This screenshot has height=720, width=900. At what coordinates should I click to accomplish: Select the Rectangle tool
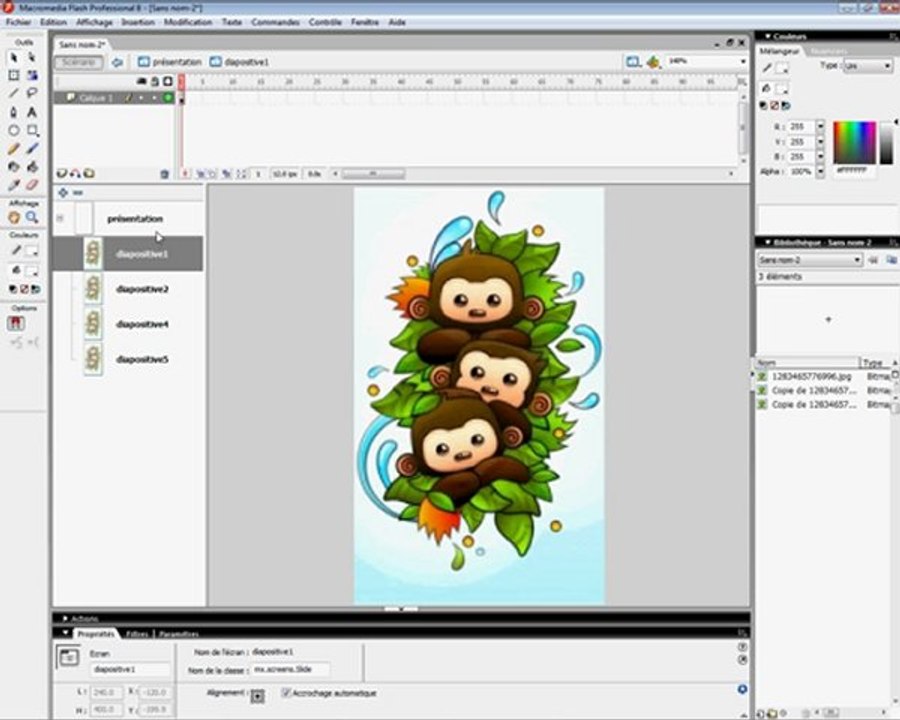pyautogui.click(x=32, y=130)
